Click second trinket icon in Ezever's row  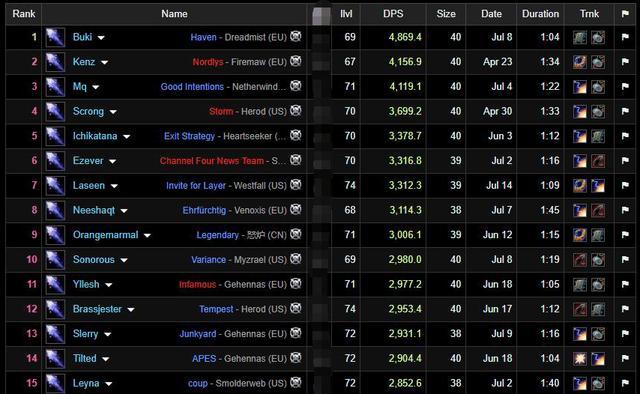pyautogui.click(x=598, y=161)
